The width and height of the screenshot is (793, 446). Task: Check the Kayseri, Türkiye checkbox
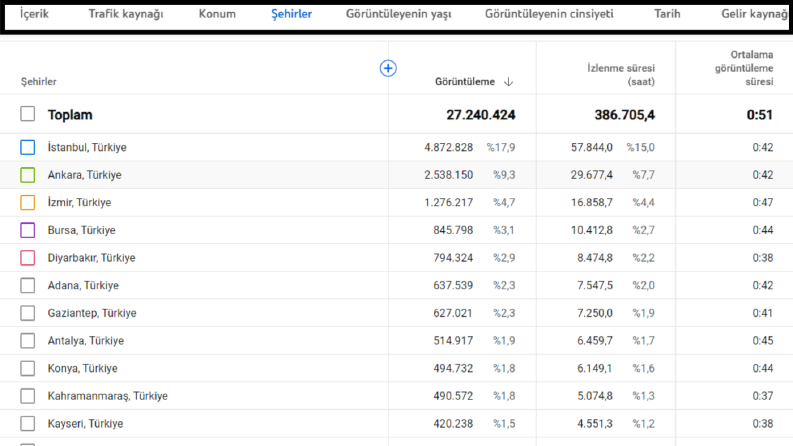click(x=28, y=423)
